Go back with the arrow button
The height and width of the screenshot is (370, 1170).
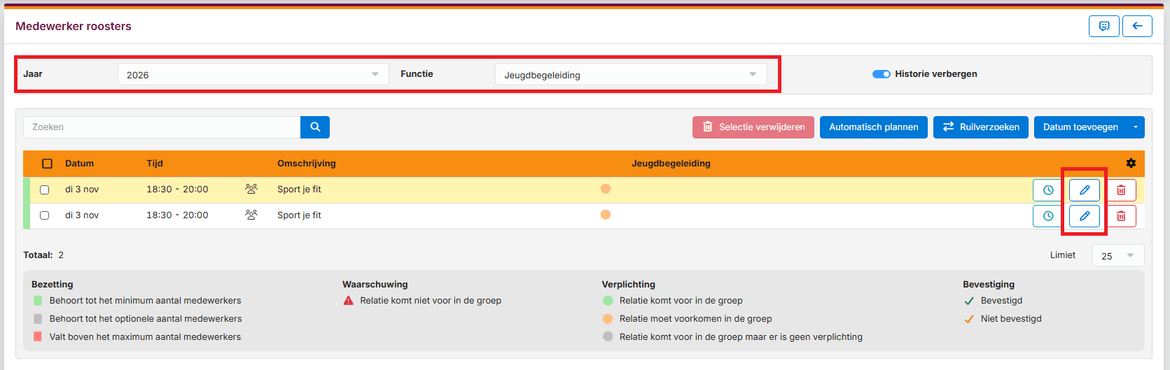pyautogui.click(x=1137, y=26)
